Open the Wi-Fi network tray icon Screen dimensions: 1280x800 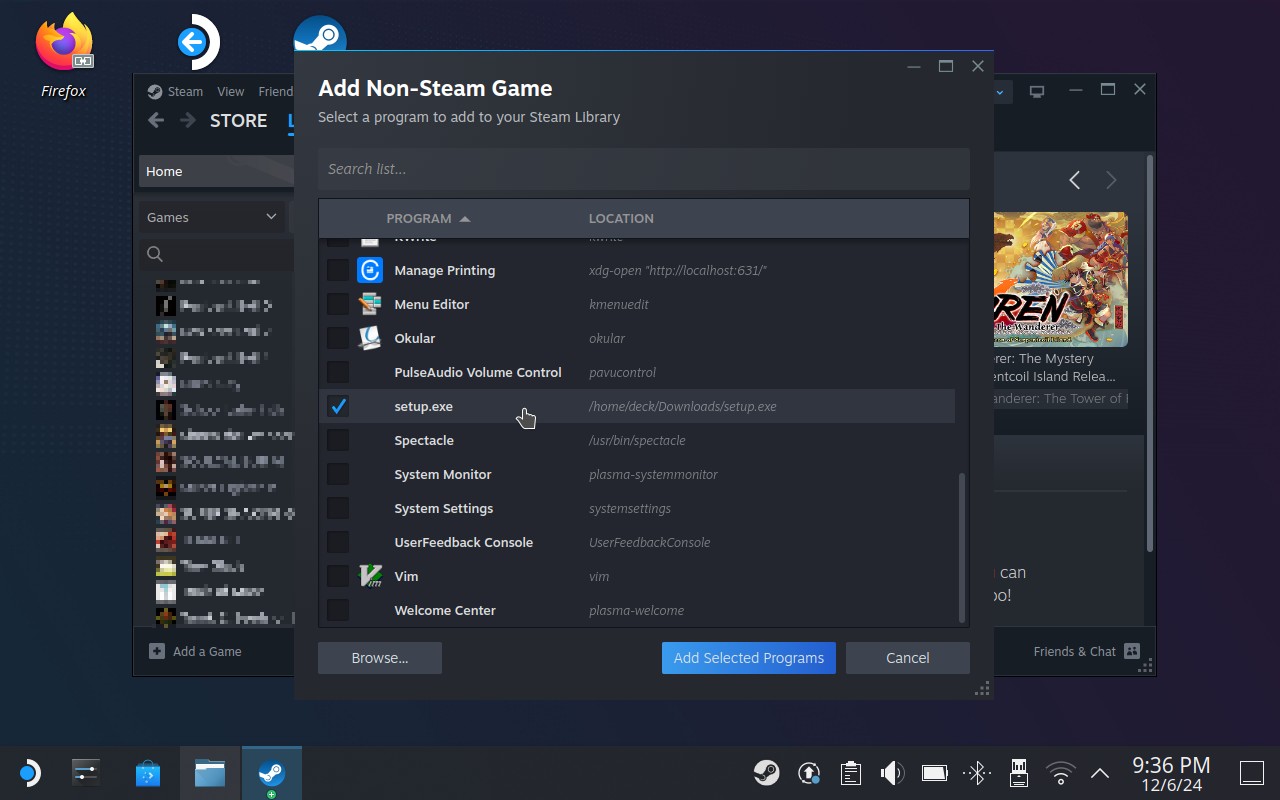tap(1060, 773)
